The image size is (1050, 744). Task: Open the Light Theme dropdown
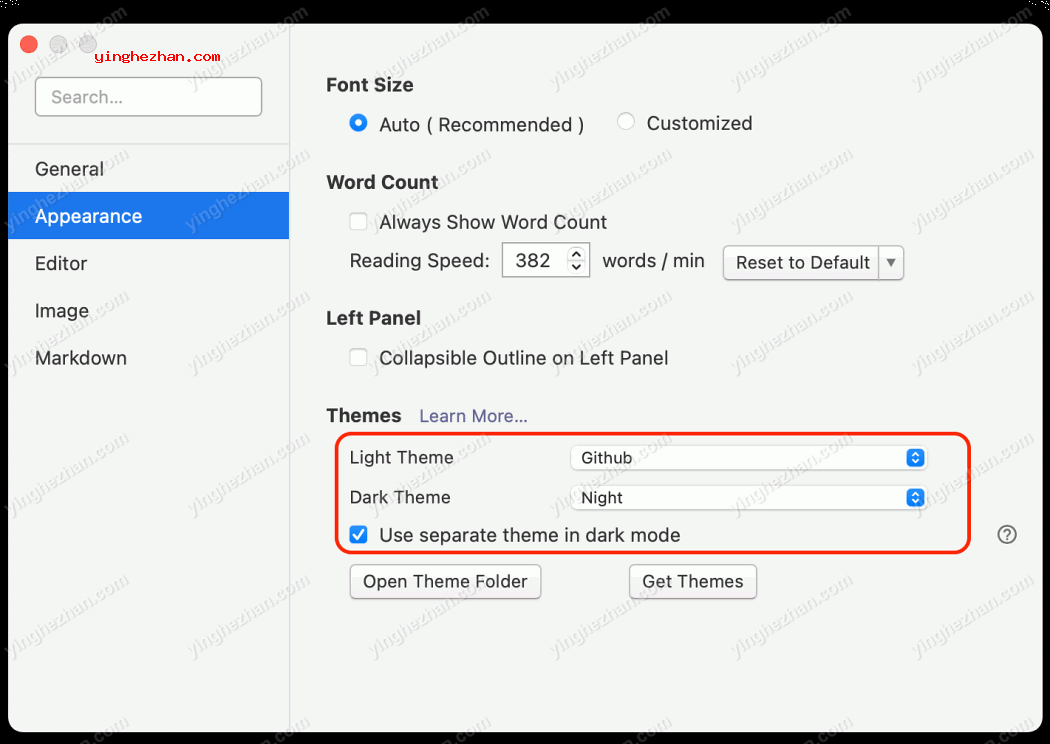(x=748, y=458)
